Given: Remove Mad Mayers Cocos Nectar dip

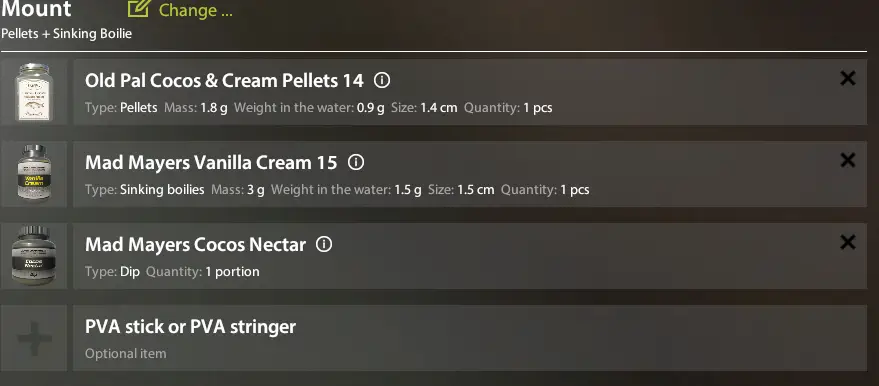Looking at the screenshot, I should click(848, 242).
